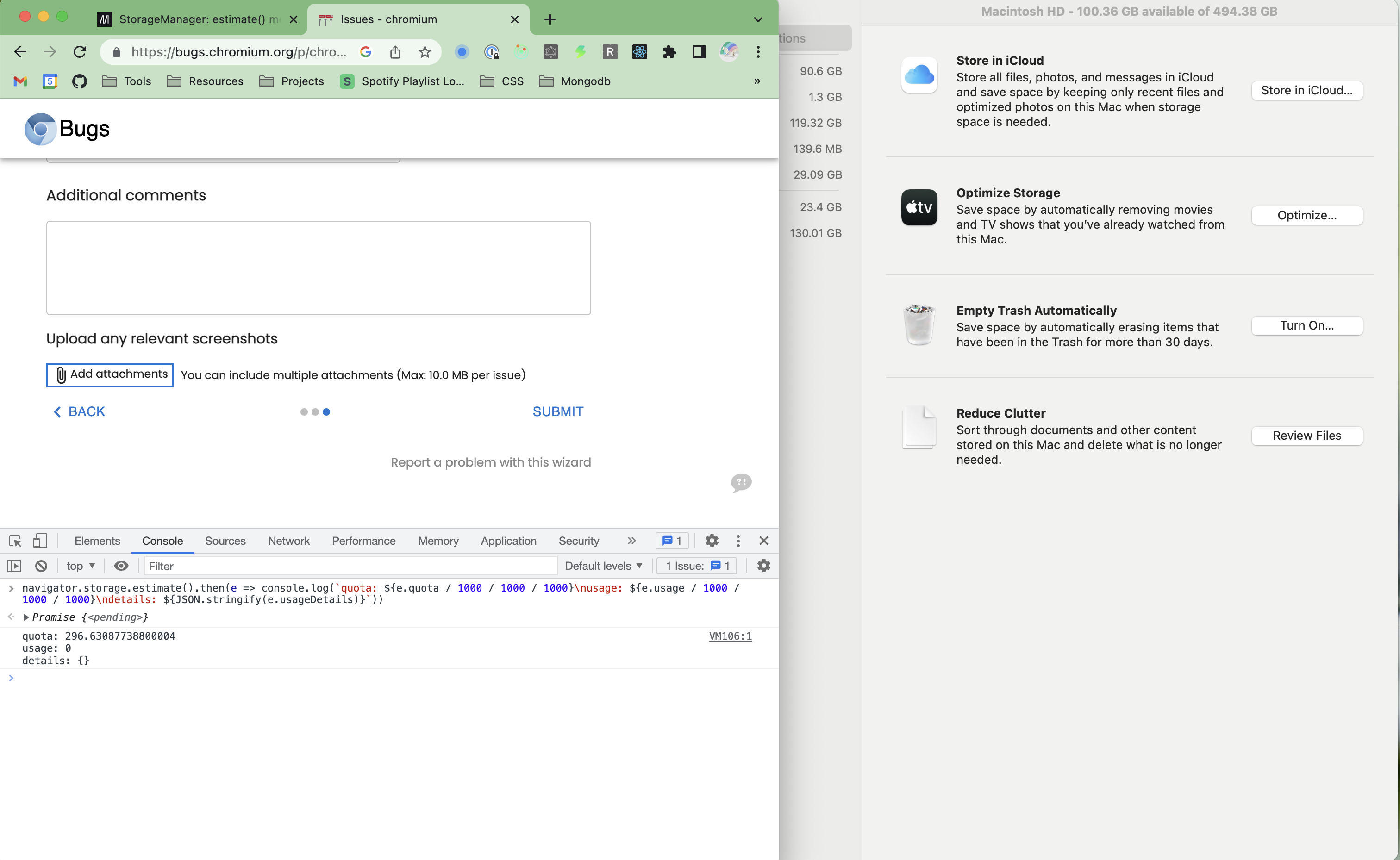
Task: Open the Default levels dropdown
Action: pyautogui.click(x=604, y=566)
